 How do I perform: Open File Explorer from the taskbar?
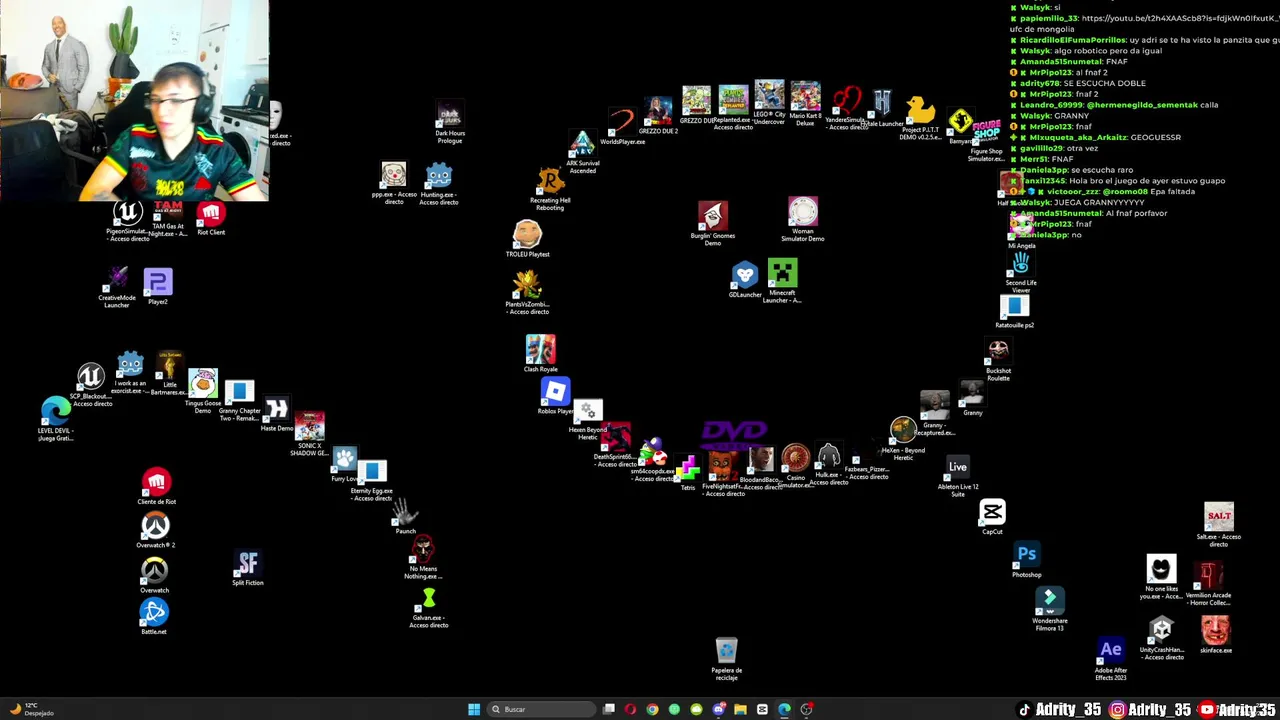(x=740, y=709)
